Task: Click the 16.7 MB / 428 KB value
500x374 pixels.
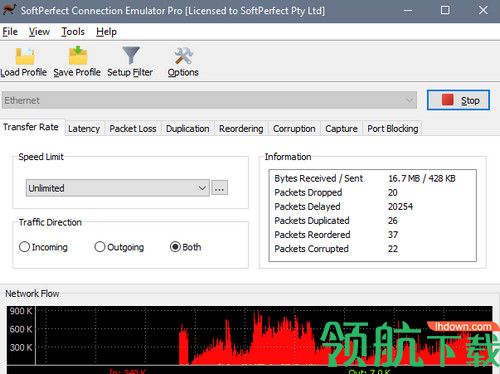Action: 422,178
